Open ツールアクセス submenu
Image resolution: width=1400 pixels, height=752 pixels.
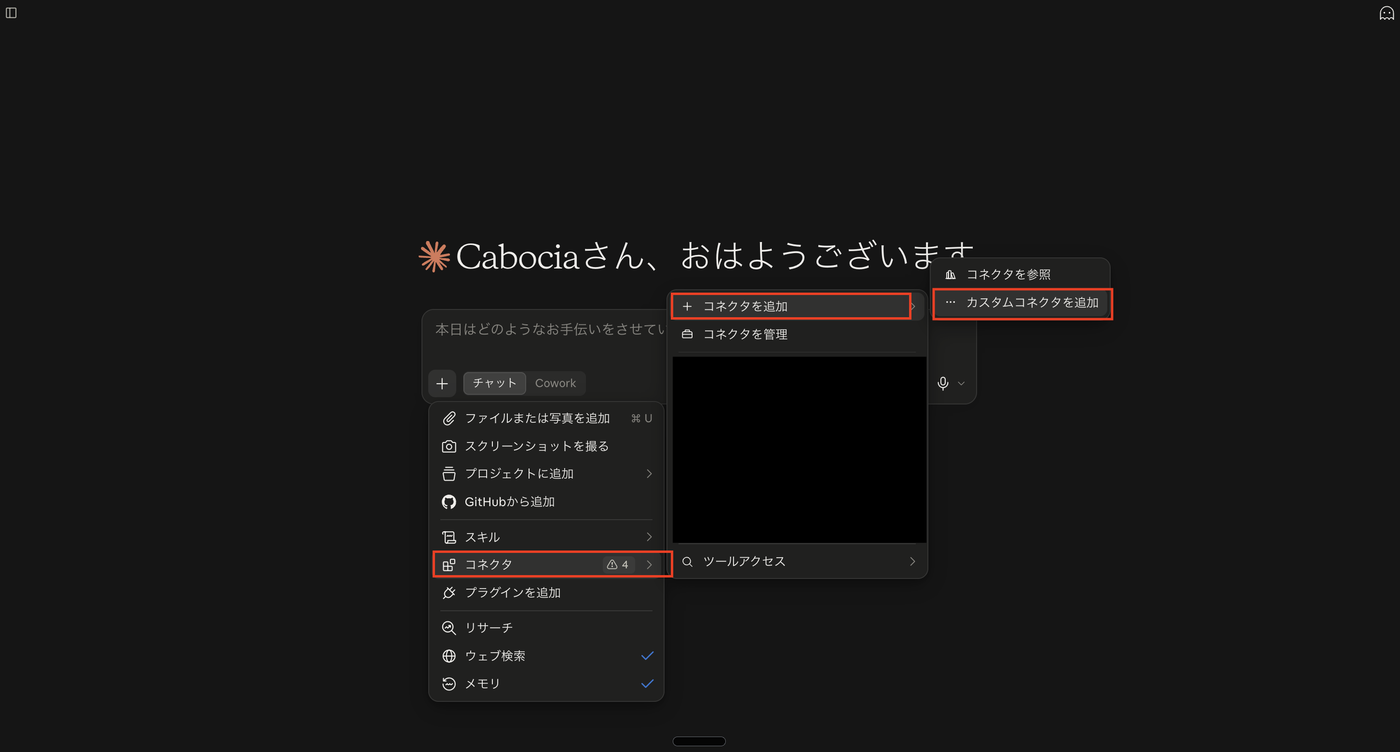tap(797, 562)
